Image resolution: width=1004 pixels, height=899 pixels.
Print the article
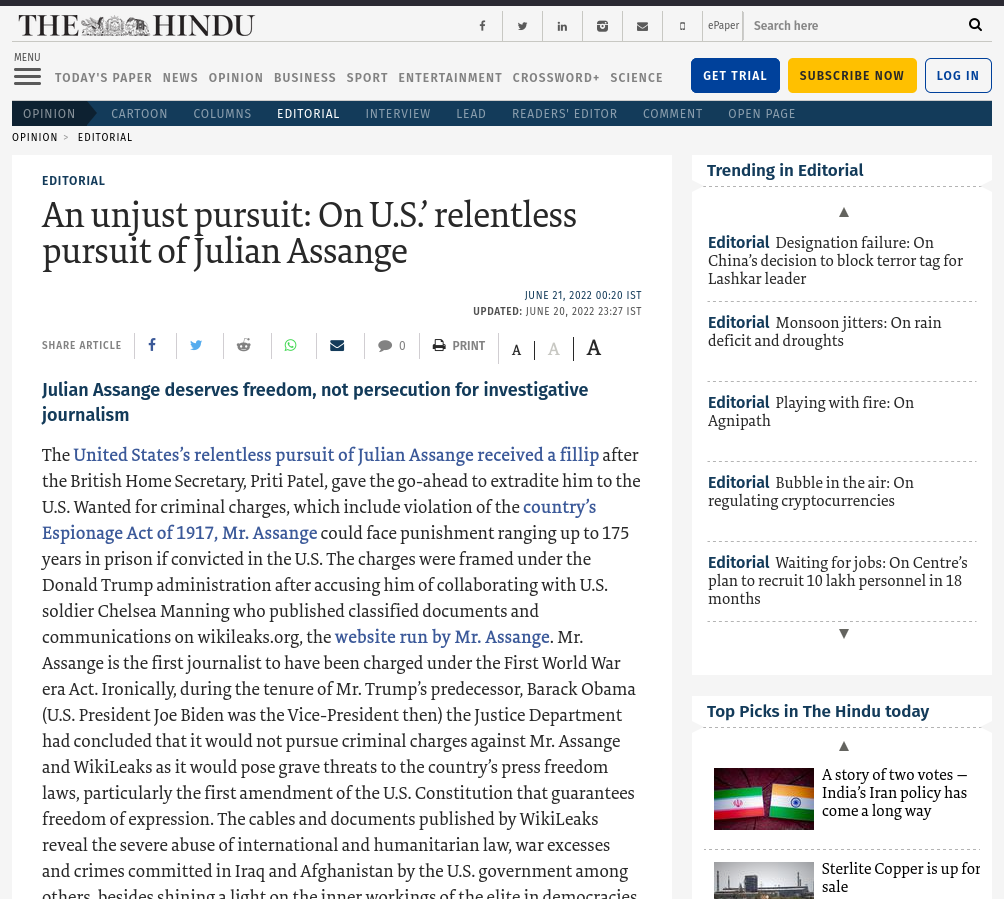tap(458, 346)
